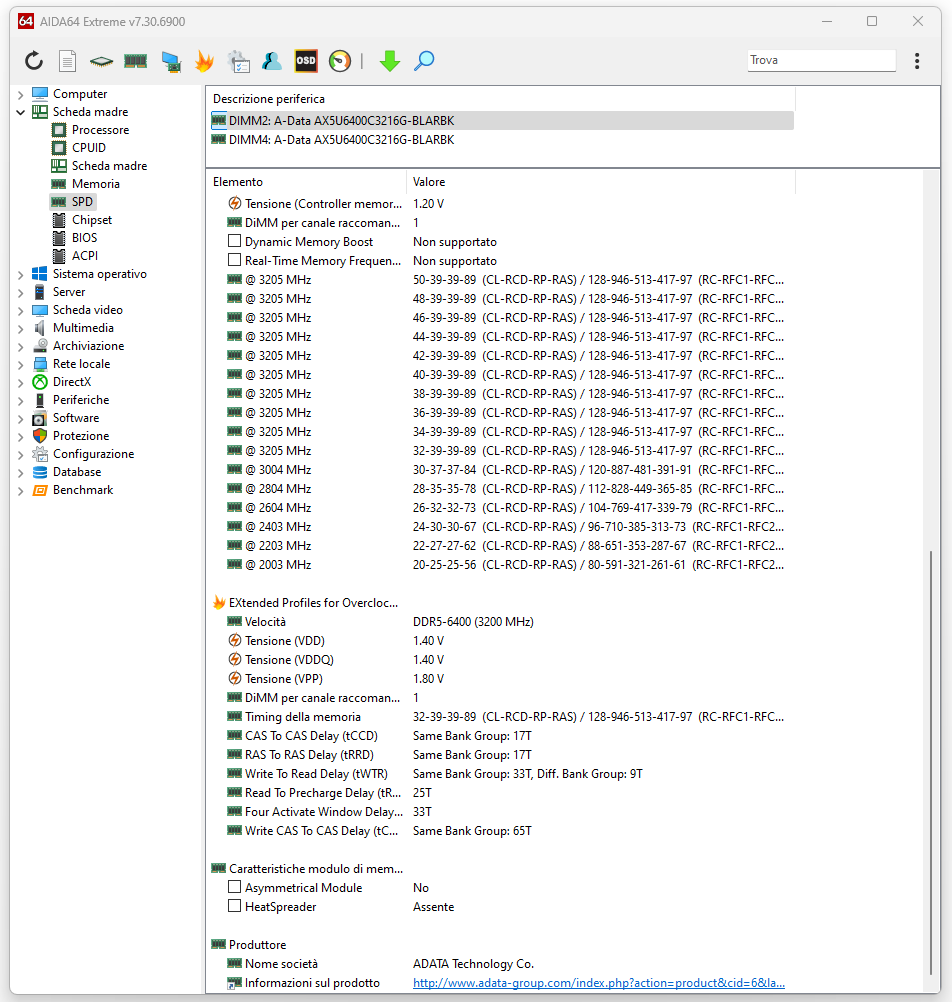This screenshot has width=952, height=1002.
Task: Click the Produttore memory icon
Action: tap(219, 944)
